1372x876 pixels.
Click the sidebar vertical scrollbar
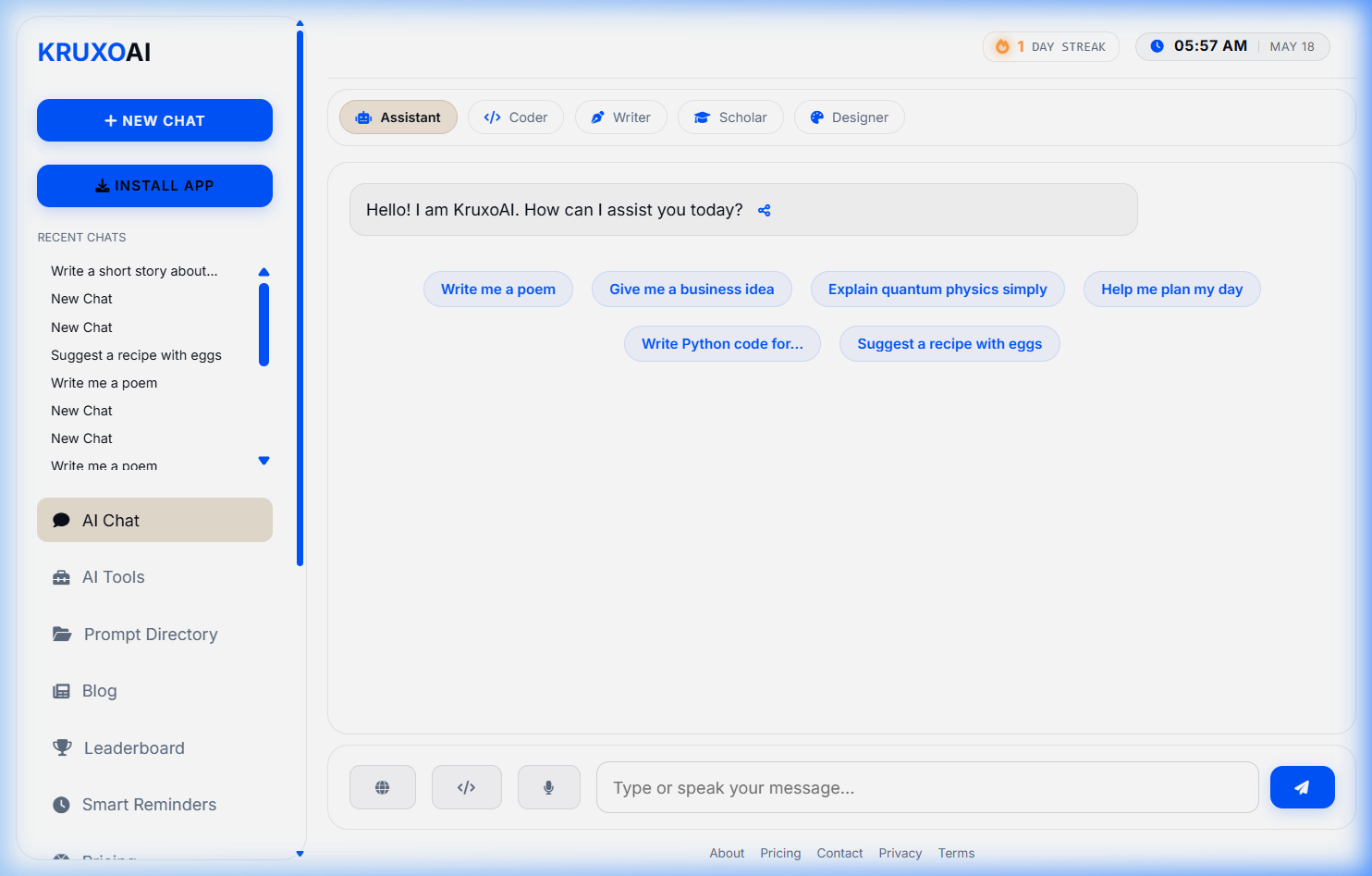coord(300,298)
